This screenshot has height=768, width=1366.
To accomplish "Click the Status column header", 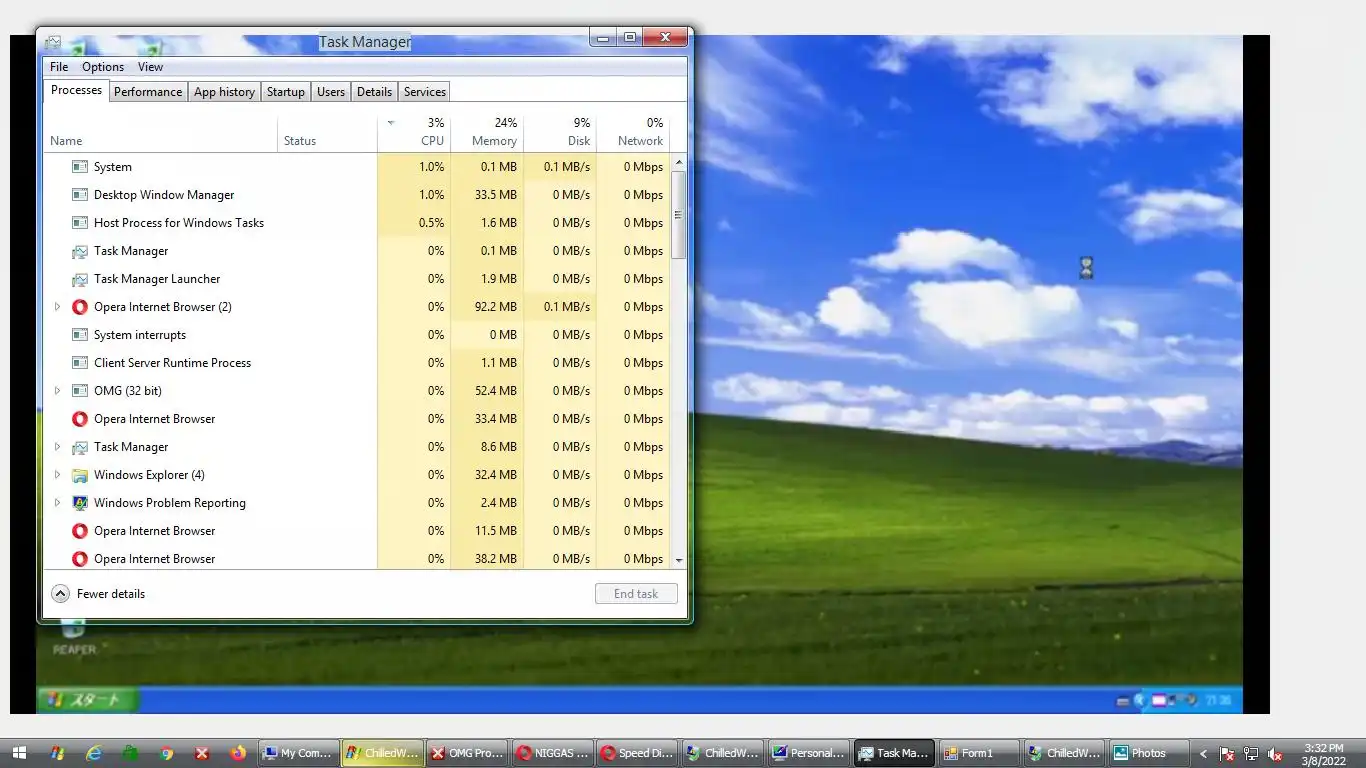I will 327,132.
